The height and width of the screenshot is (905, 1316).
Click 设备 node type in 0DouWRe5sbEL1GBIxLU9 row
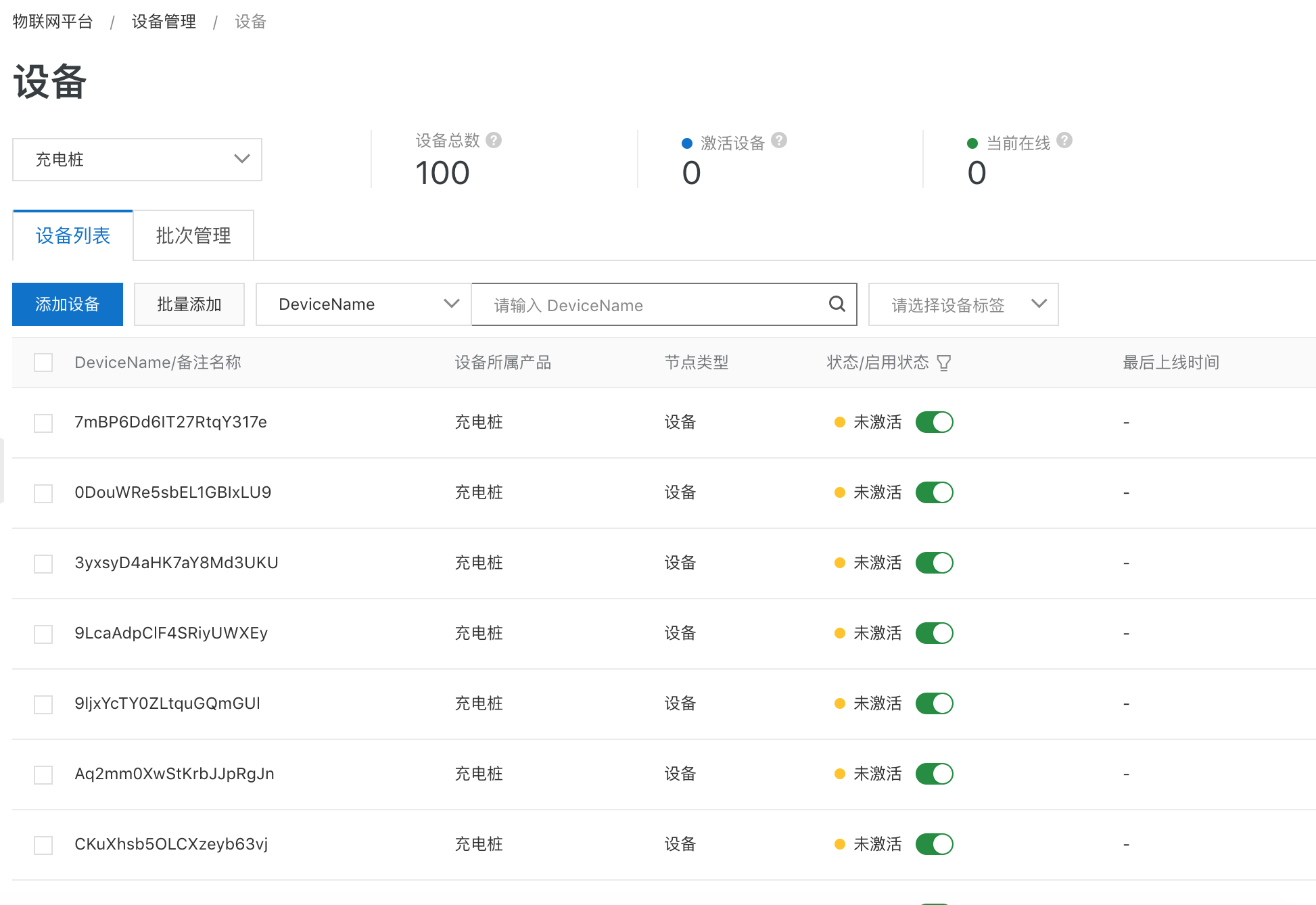(x=680, y=492)
